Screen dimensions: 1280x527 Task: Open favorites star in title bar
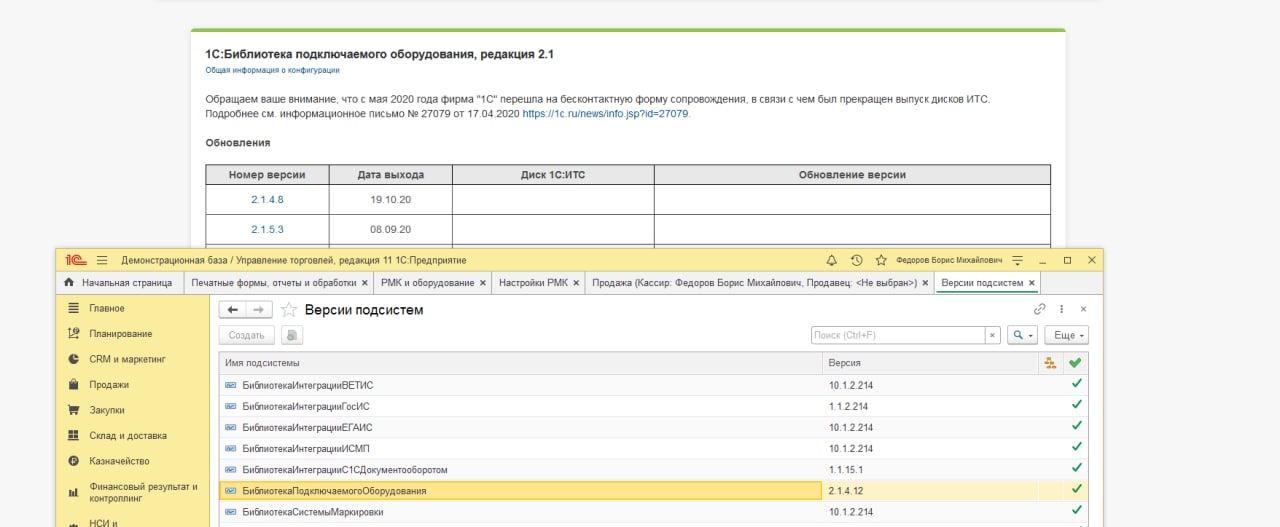pos(881,259)
